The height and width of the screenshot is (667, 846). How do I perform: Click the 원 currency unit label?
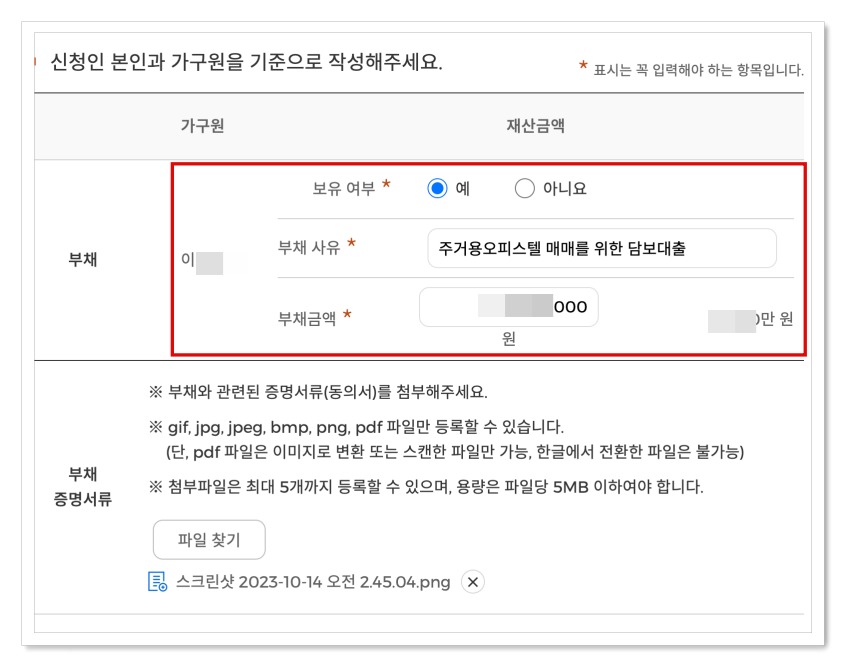click(508, 338)
